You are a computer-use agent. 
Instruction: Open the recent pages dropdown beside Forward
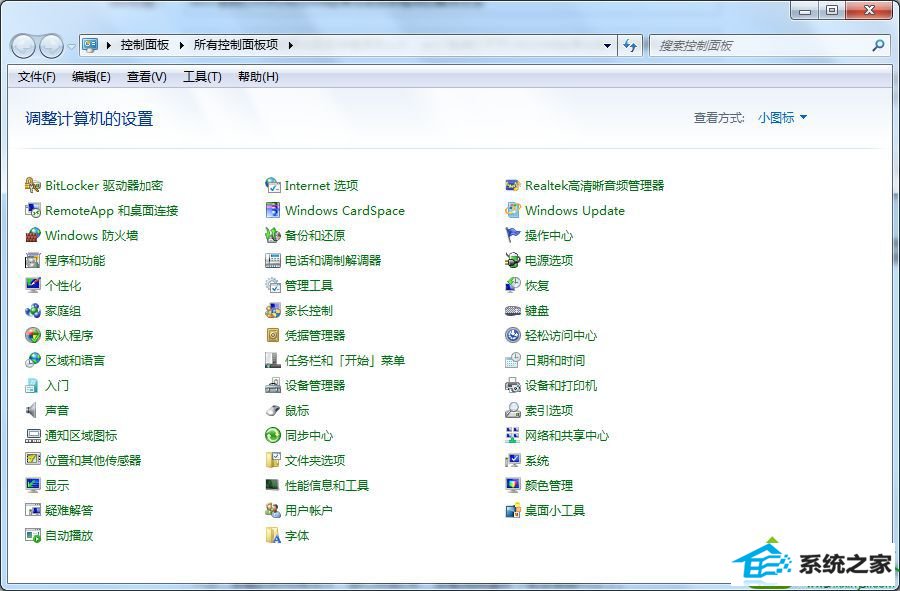pos(71,46)
